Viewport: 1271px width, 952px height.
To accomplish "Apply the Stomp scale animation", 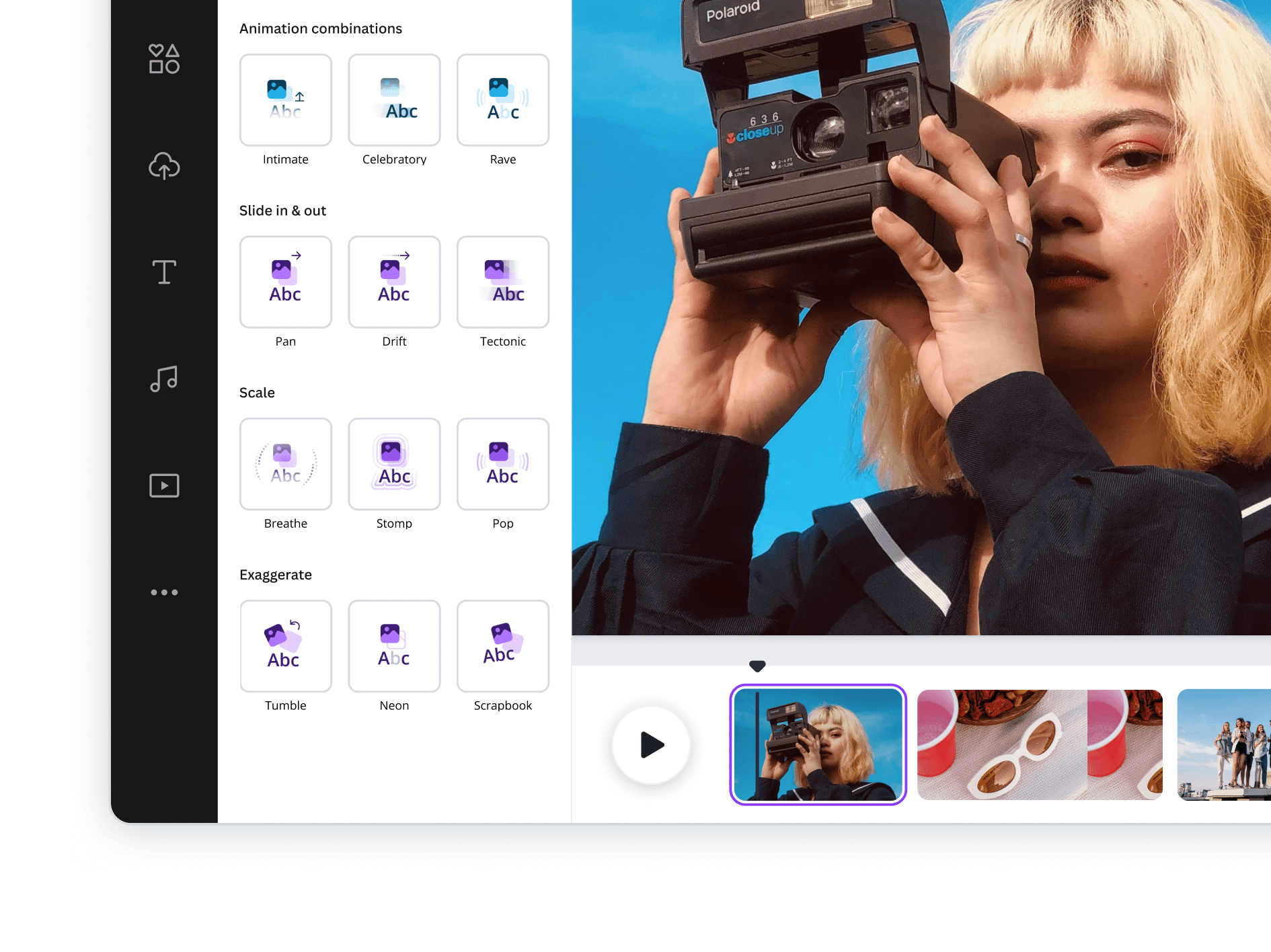I will [394, 464].
